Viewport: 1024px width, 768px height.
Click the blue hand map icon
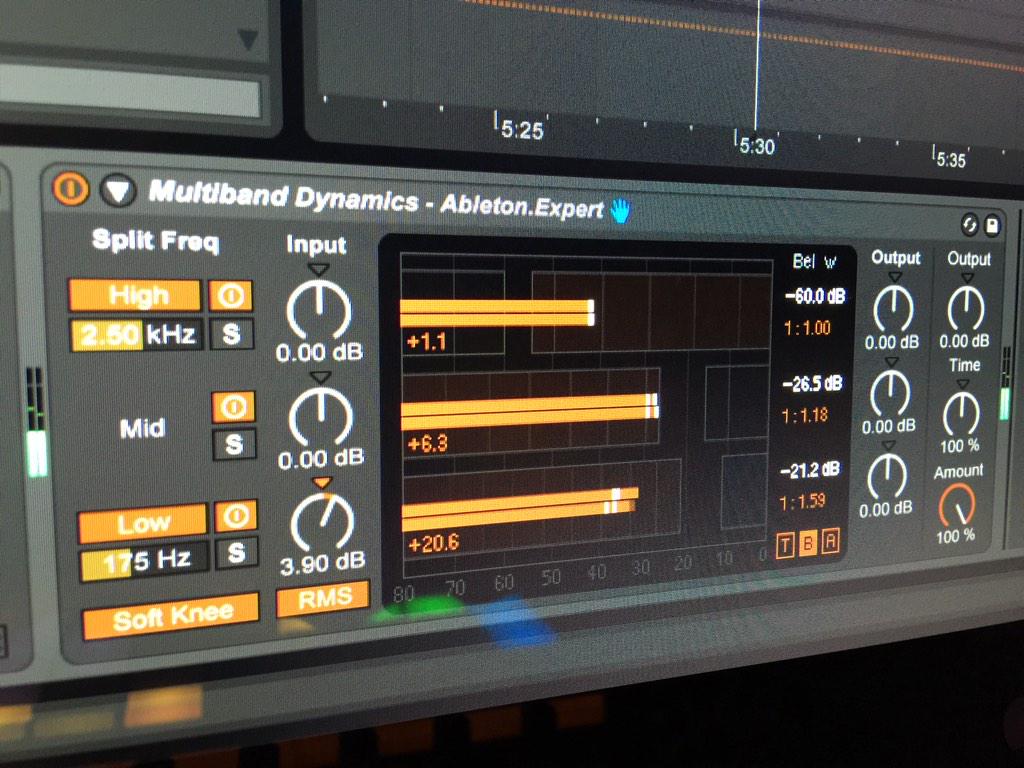tap(620, 211)
